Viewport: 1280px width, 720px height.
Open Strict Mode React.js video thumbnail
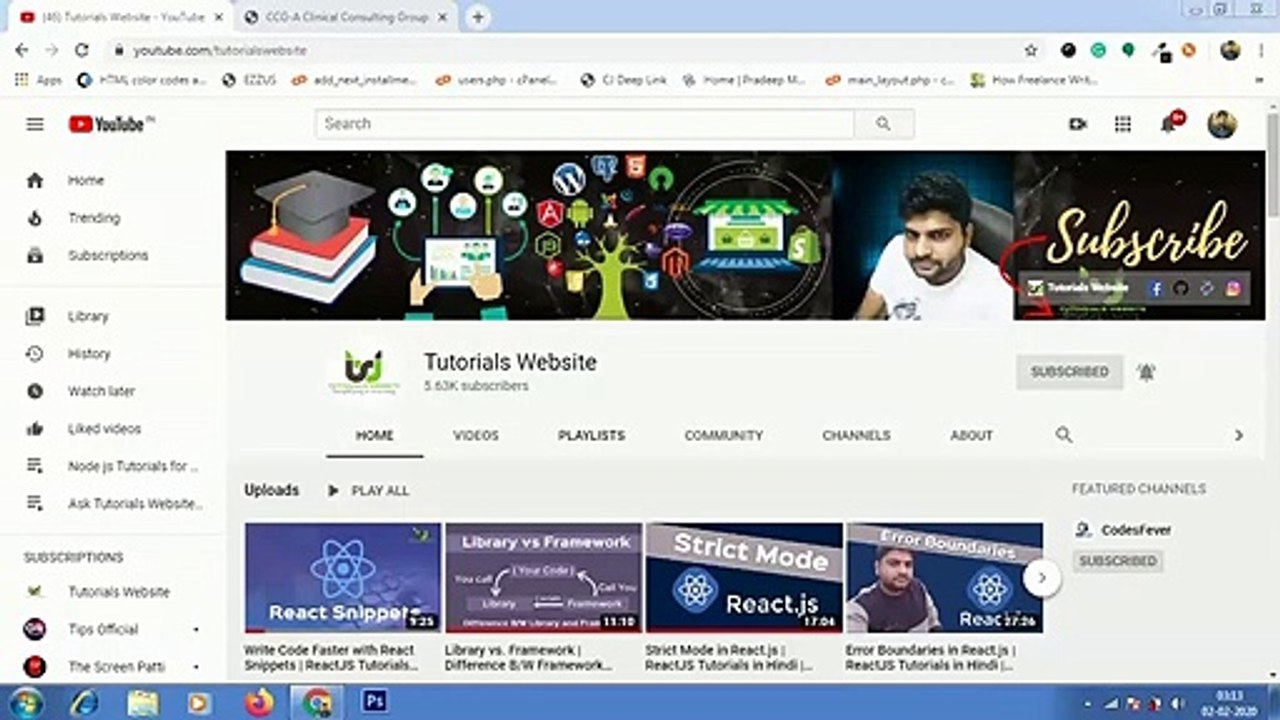point(744,578)
